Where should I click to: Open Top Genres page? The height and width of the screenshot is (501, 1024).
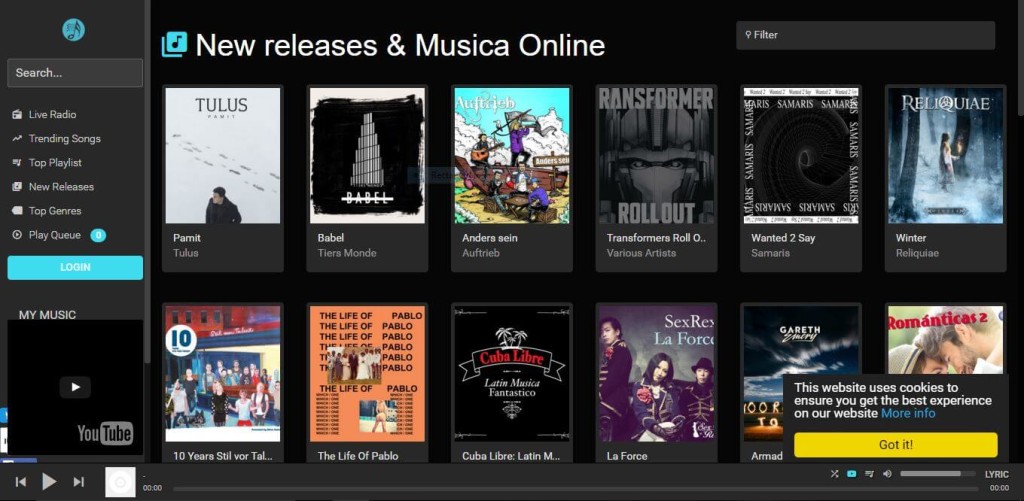click(x=55, y=211)
